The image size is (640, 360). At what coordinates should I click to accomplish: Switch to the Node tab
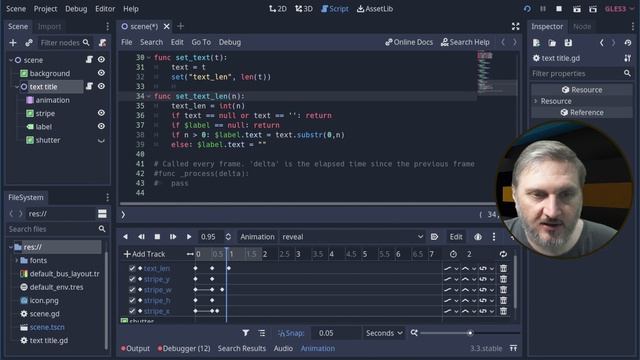pos(582,27)
